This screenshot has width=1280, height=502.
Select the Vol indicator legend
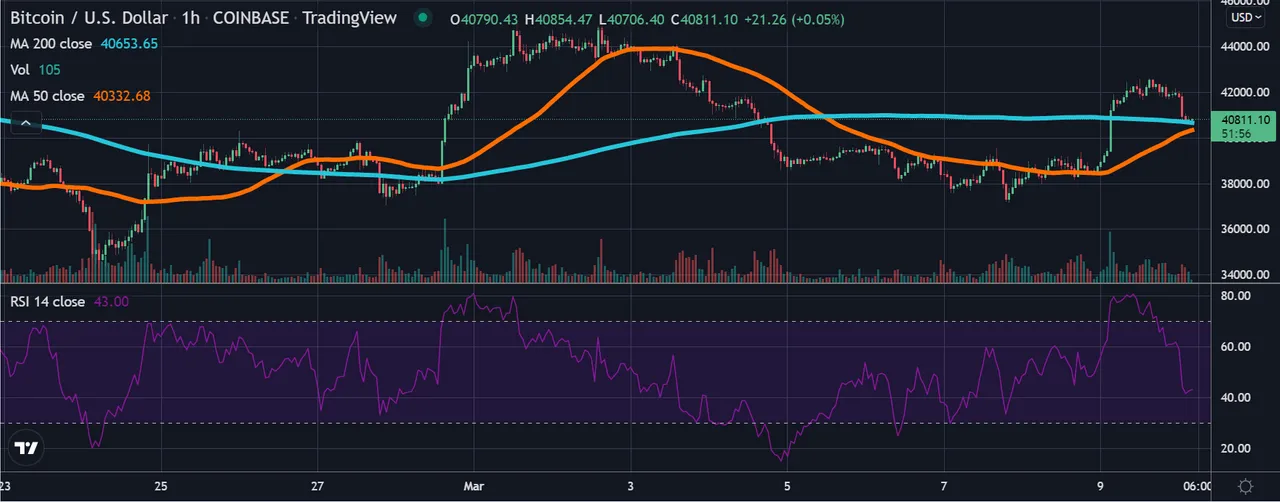[21, 70]
